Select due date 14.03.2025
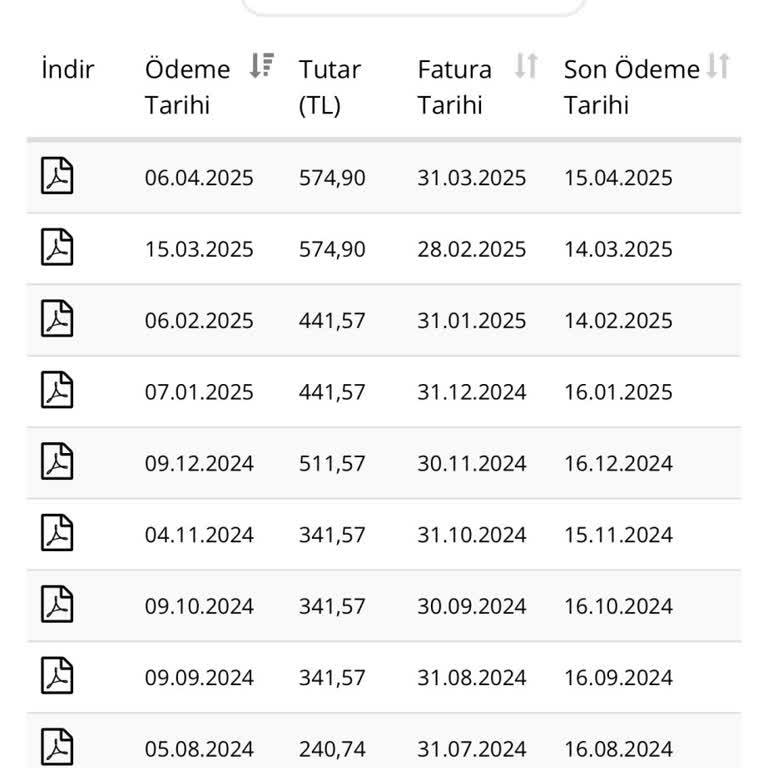 point(618,249)
